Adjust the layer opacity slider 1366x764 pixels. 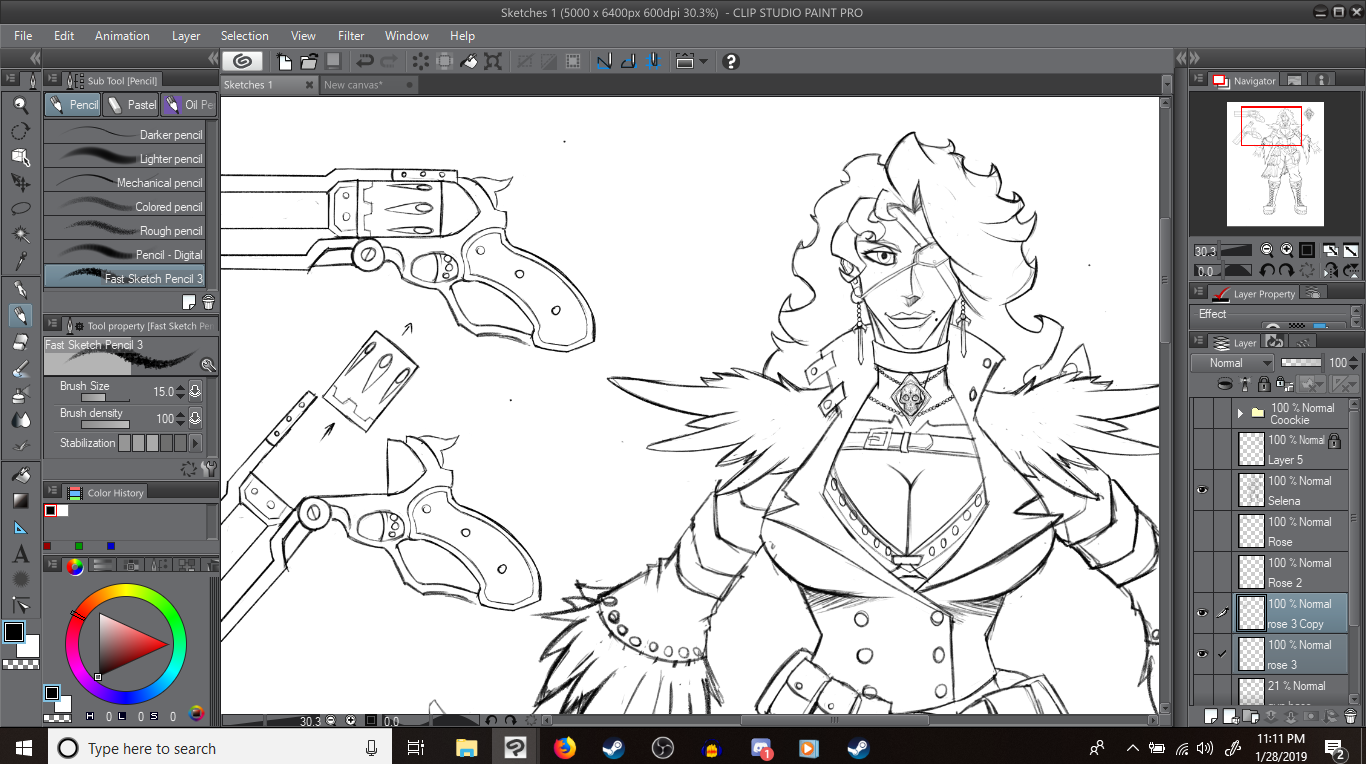1301,362
